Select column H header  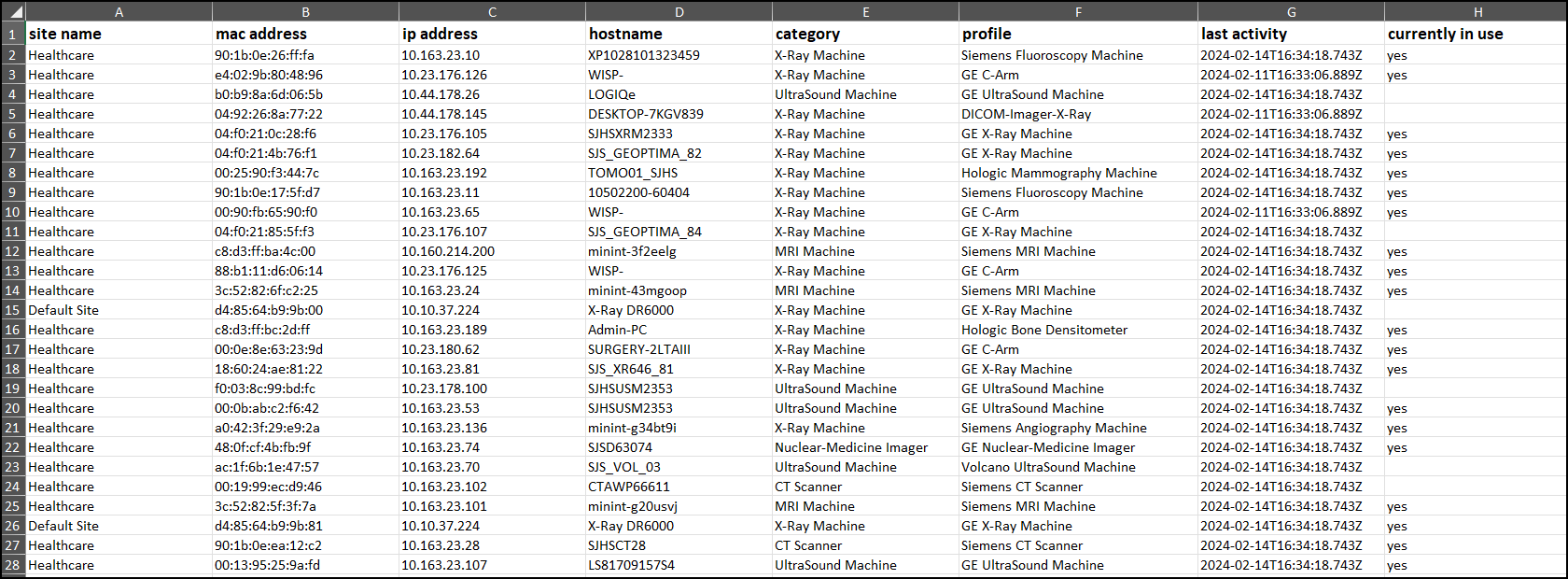click(x=1478, y=12)
